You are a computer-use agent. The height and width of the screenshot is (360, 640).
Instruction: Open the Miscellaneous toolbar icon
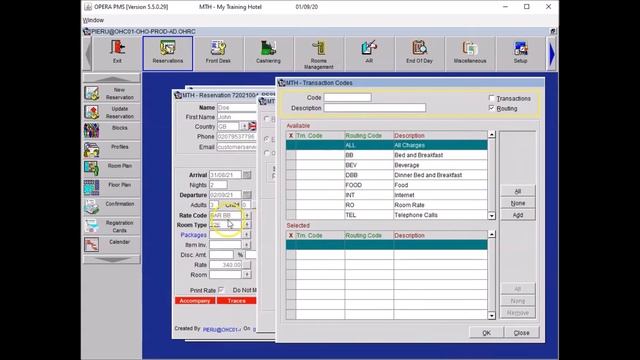point(470,53)
